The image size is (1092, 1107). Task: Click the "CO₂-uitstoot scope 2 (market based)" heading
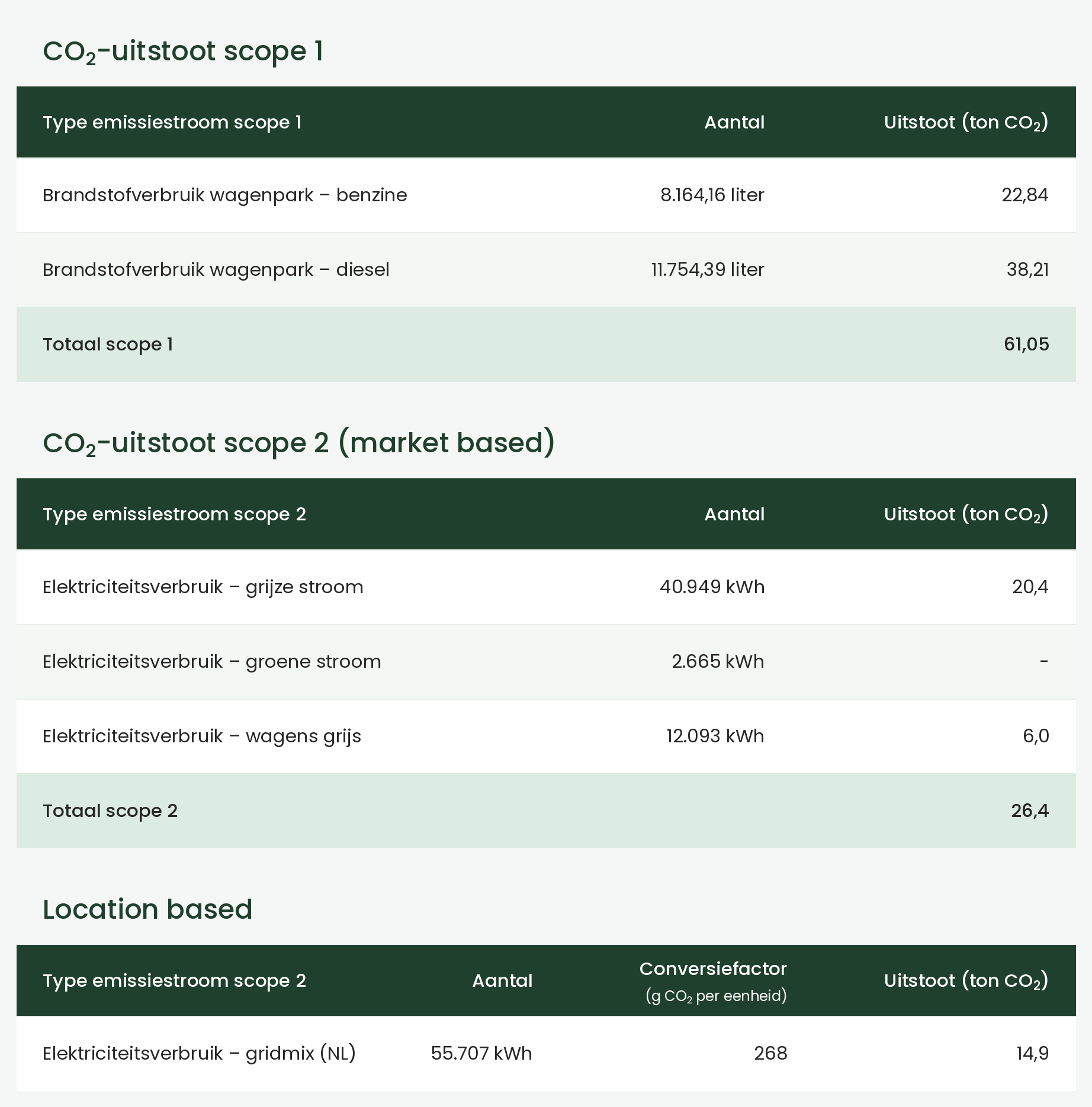[299, 443]
